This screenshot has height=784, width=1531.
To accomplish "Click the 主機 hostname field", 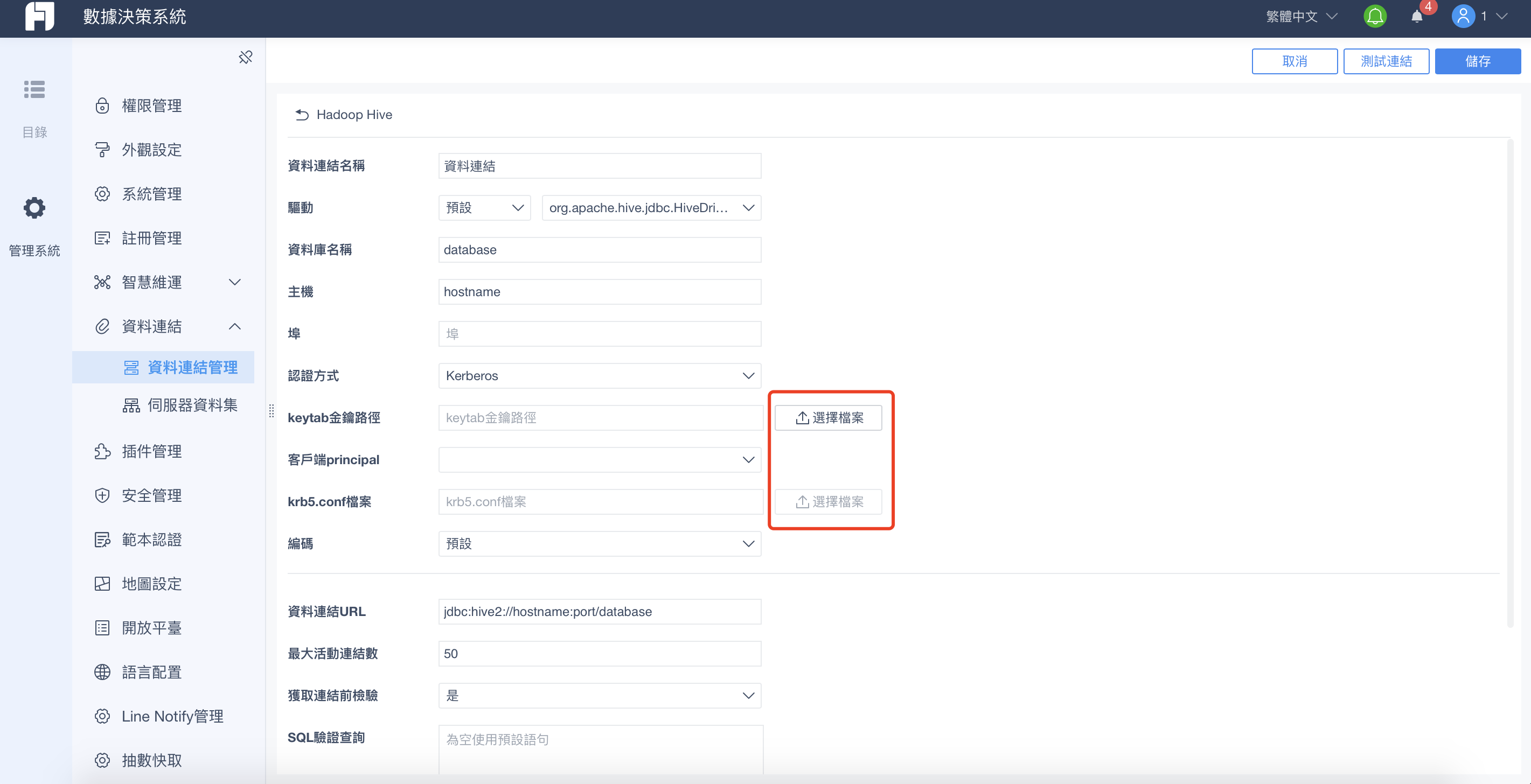I will pyautogui.click(x=600, y=292).
